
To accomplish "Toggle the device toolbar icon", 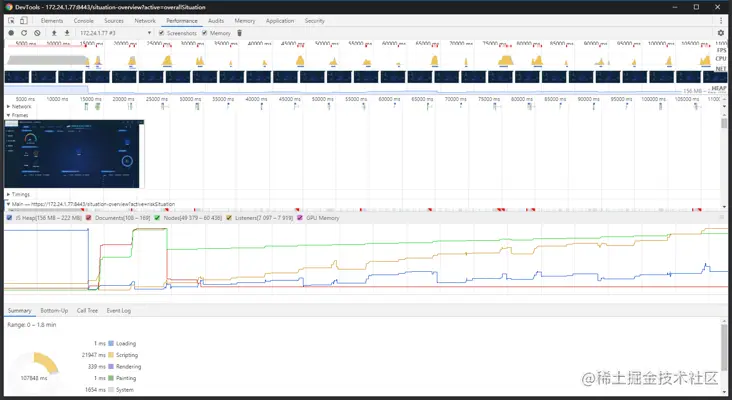I will coord(24,21).
